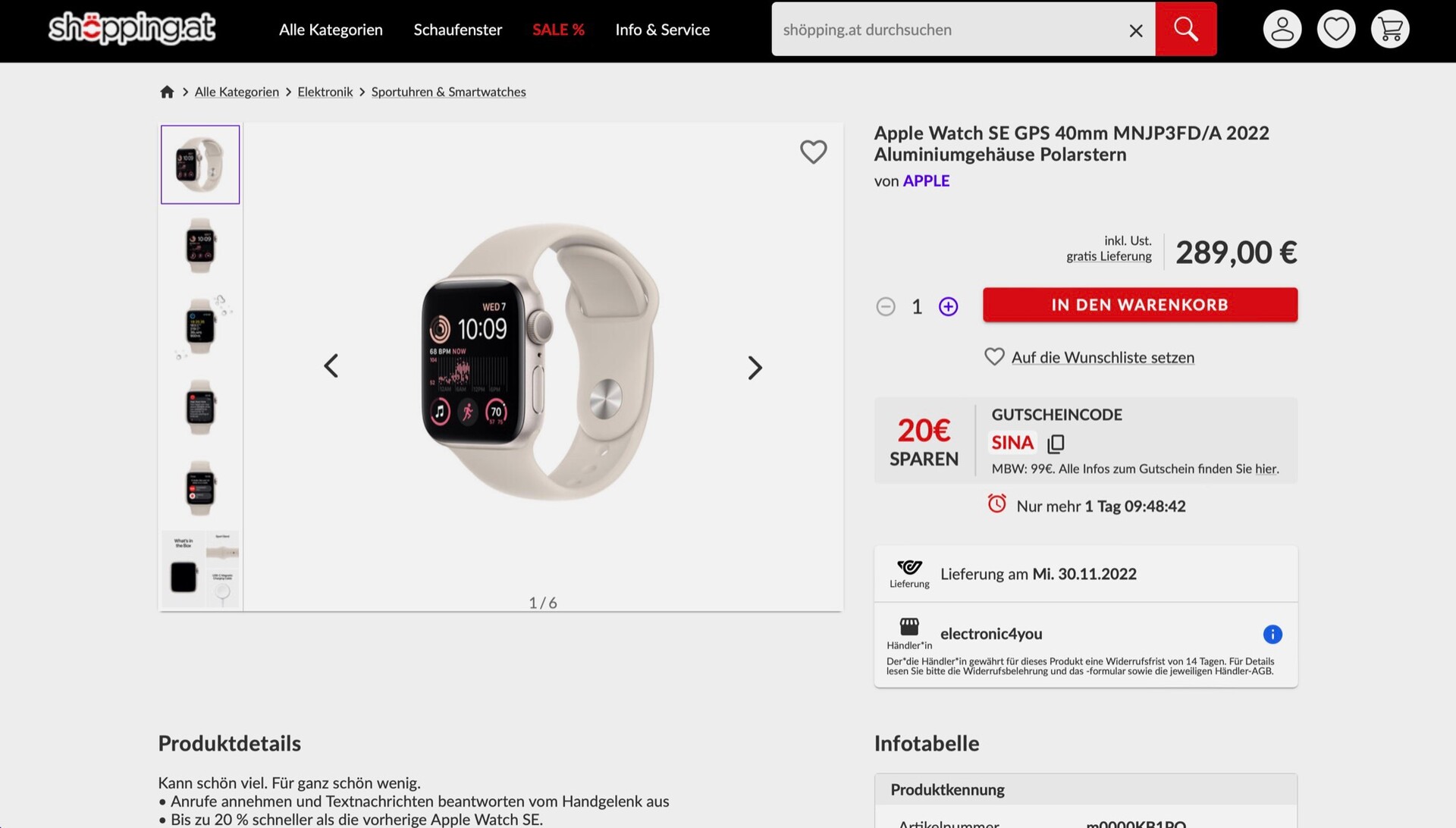The image size is (1456, 828).
Task: Click Auf die Wunschliste setzen link
Action: coord(1103,357)
